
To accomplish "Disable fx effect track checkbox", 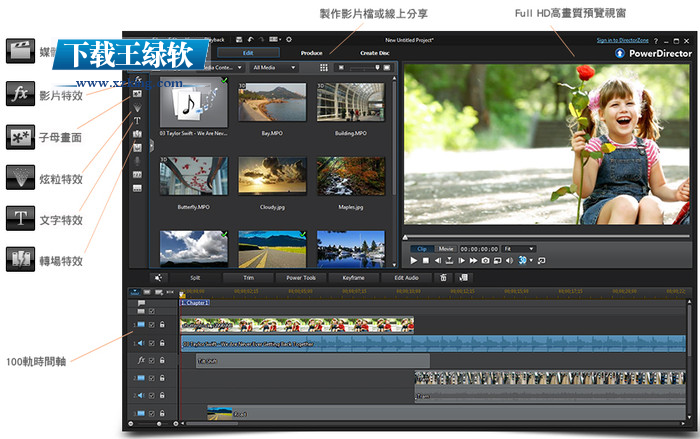I will click(152, 360).
